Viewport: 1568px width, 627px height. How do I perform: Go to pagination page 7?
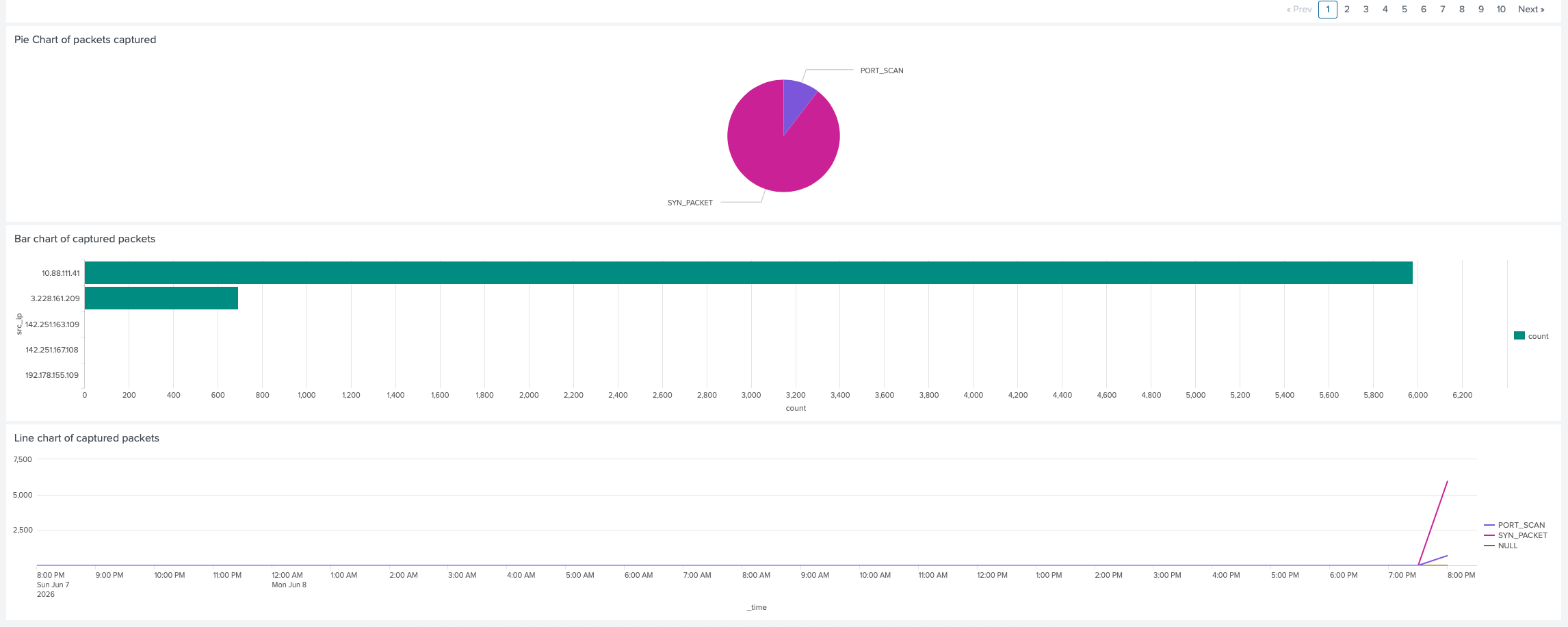point(1442,10)
